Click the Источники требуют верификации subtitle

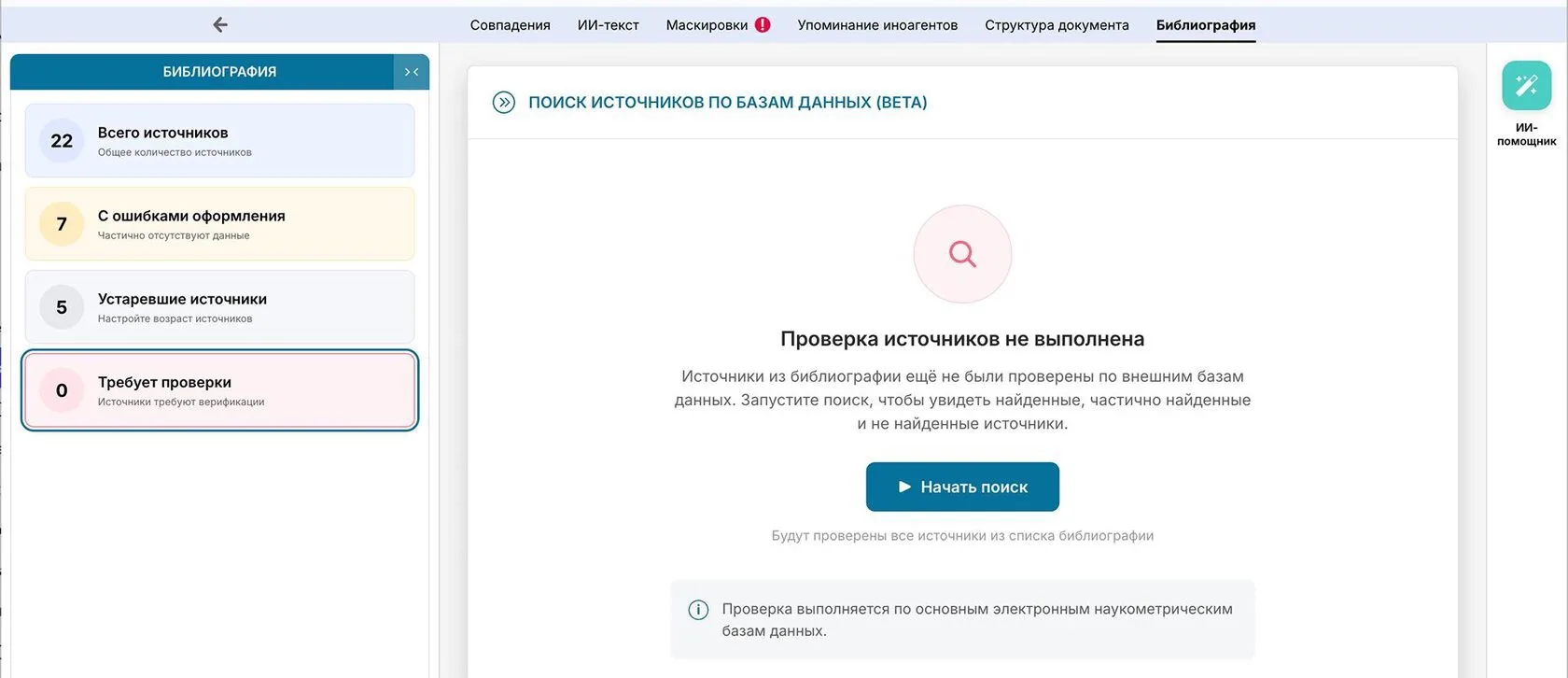pos(181,402)
